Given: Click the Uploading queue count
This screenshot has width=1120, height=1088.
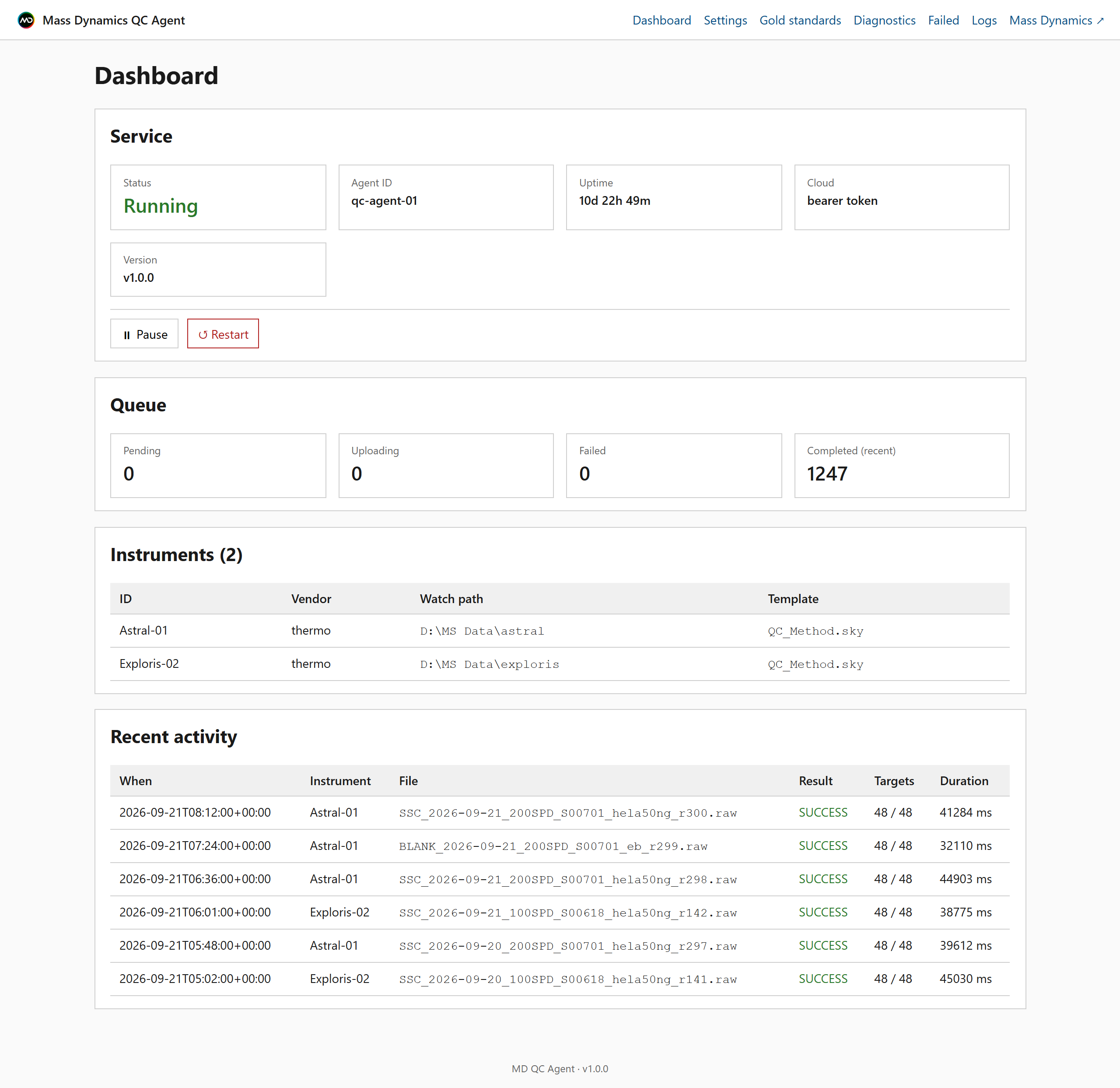Looking at the screenshot, I should [357, 474].
